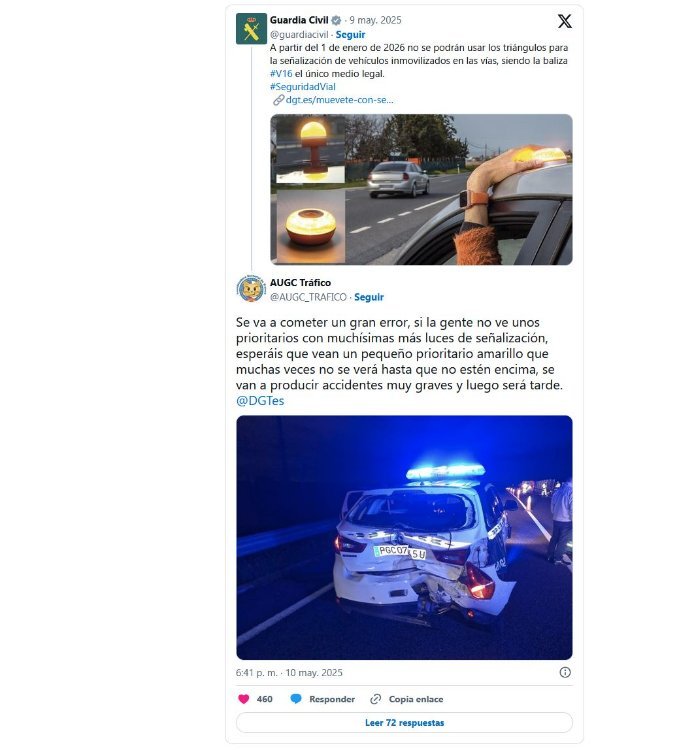694x750 pixels.
Task: Click the X logo icon
Action: coord(564,21)
